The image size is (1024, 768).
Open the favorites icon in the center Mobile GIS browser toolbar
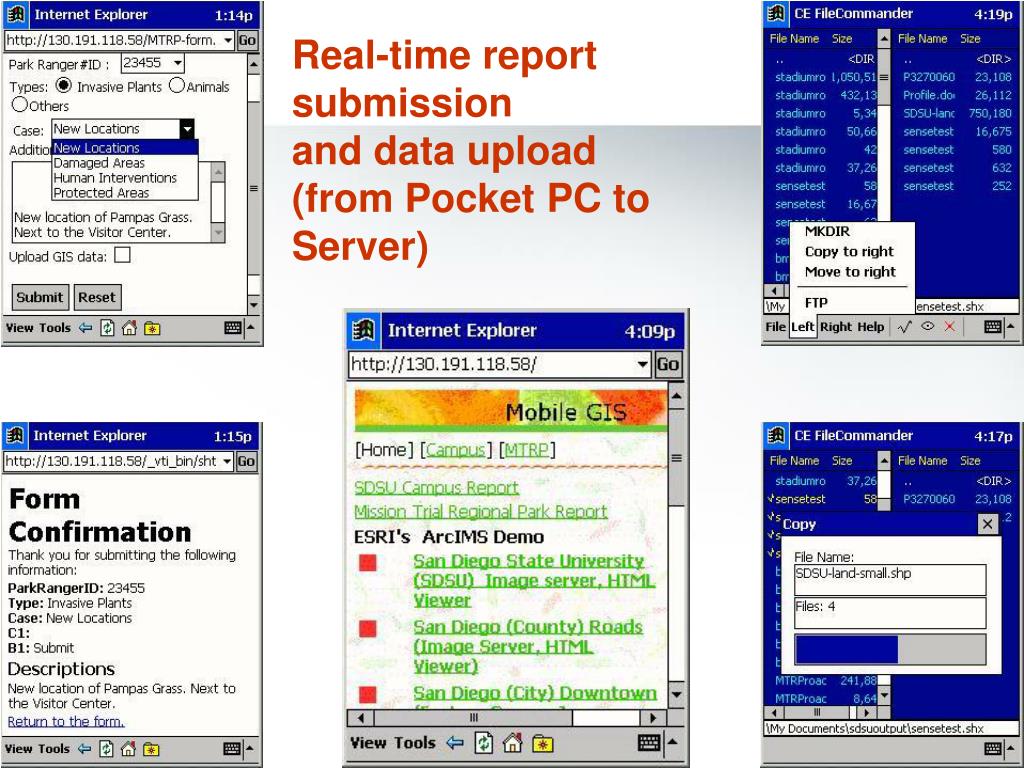543,743
